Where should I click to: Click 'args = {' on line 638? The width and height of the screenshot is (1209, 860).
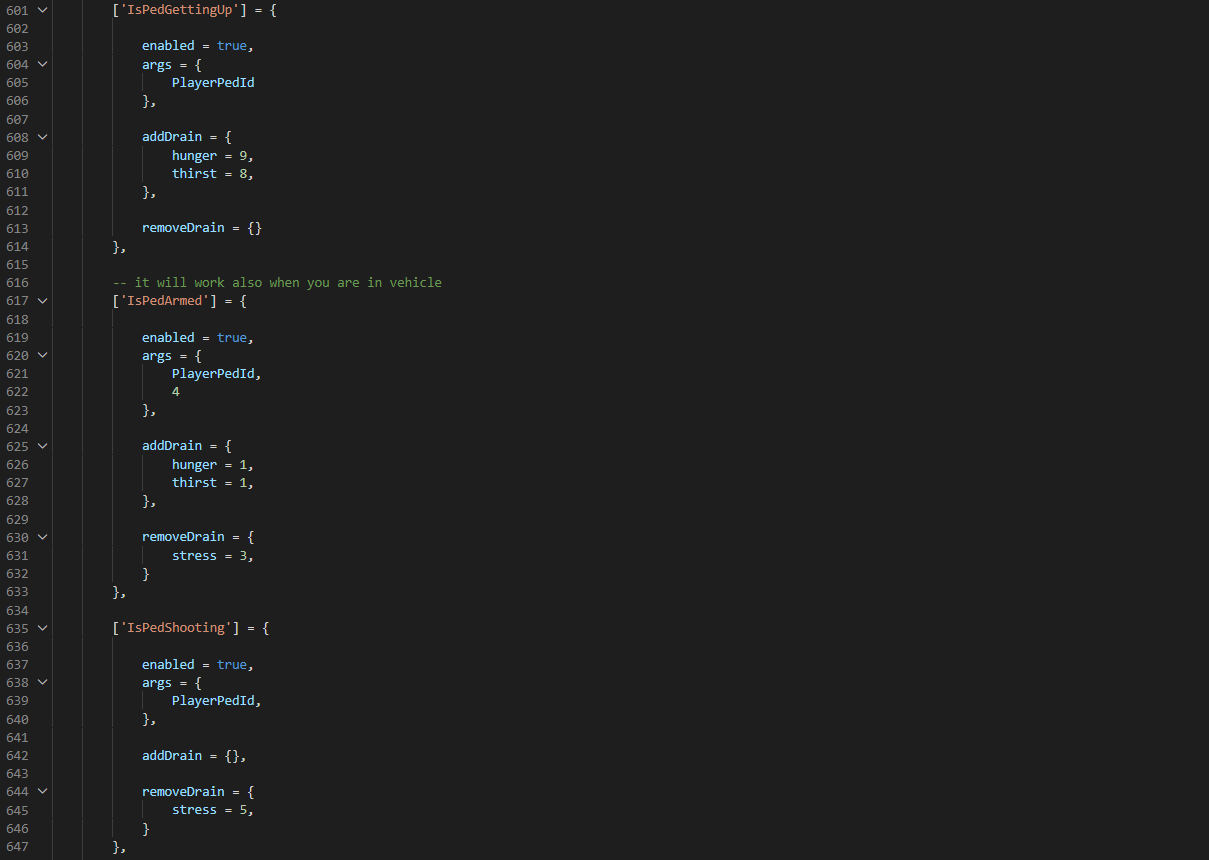(172, 683)
